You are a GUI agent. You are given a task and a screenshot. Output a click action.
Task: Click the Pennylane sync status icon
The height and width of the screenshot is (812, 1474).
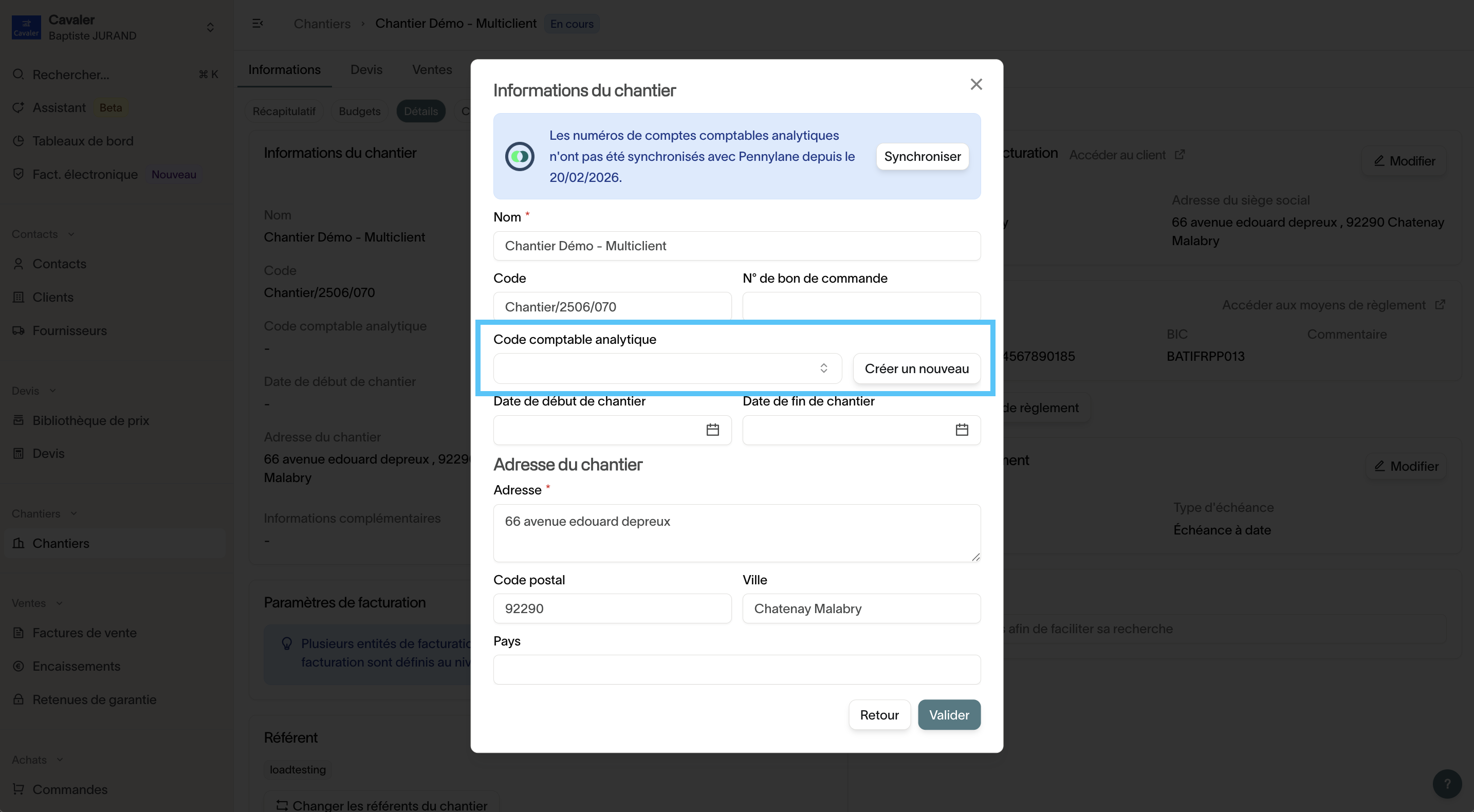point(520,156)
